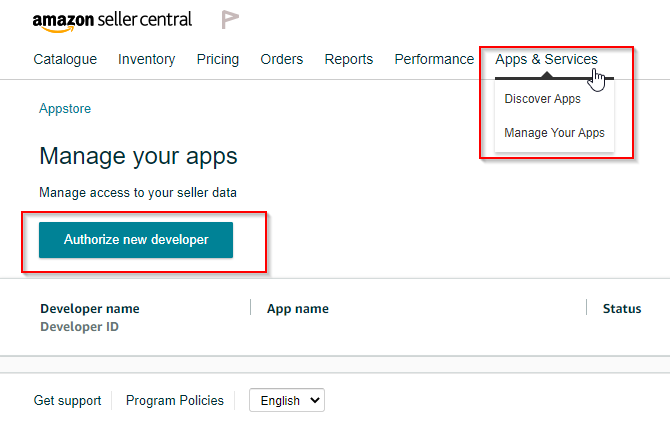
Task: Click the Amazon Seller Central logo
Action: tap(112, 21)
